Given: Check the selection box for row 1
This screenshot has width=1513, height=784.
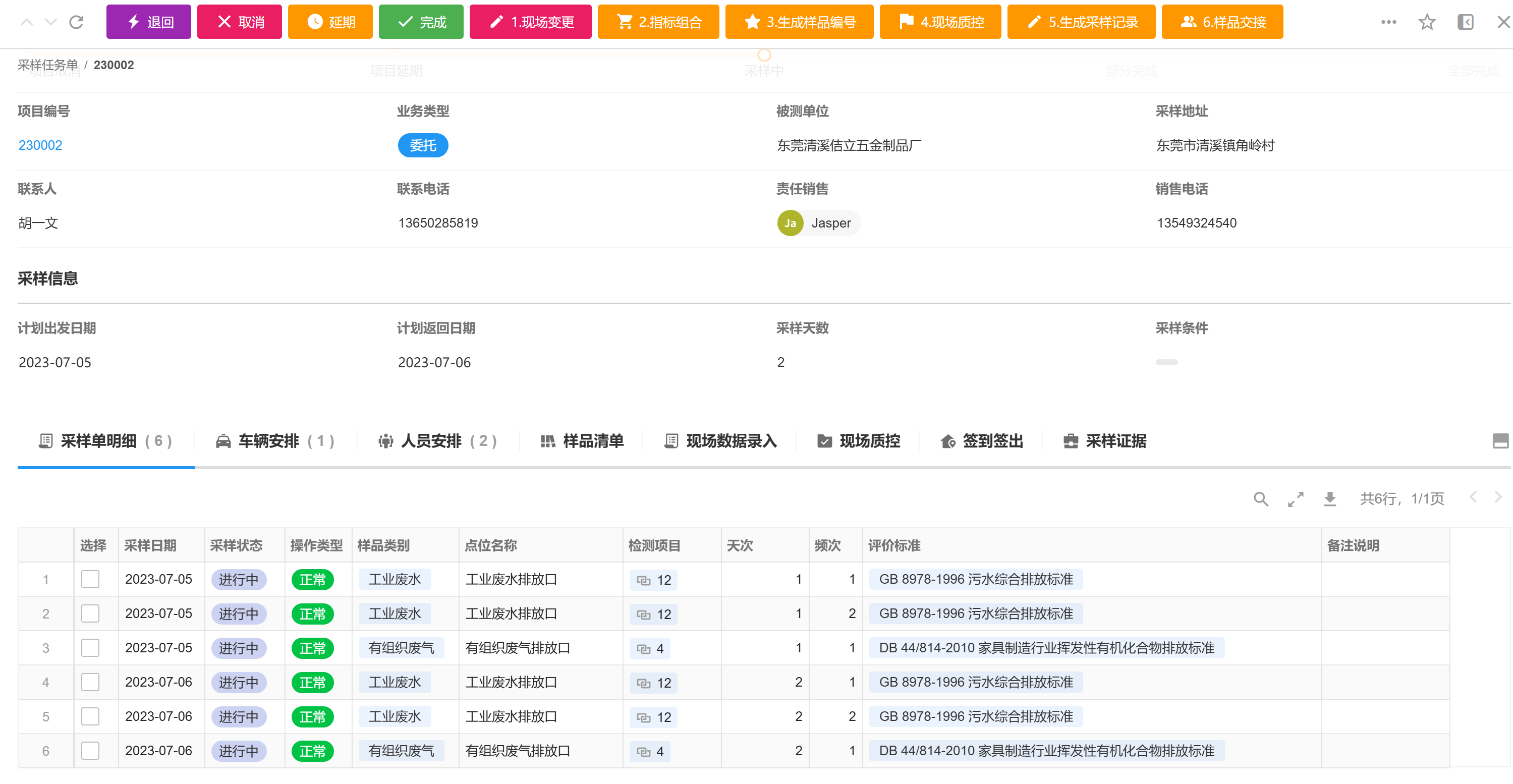Looking at the screenshot, I should click(x=90, y=580).
